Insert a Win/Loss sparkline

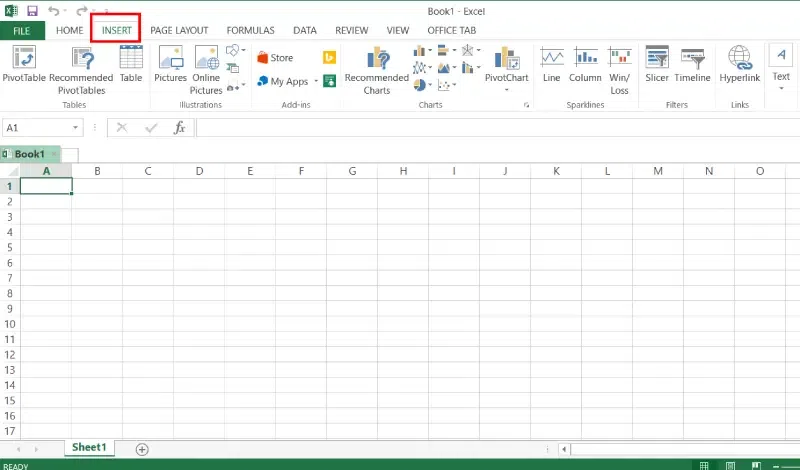tap(619, 70)
